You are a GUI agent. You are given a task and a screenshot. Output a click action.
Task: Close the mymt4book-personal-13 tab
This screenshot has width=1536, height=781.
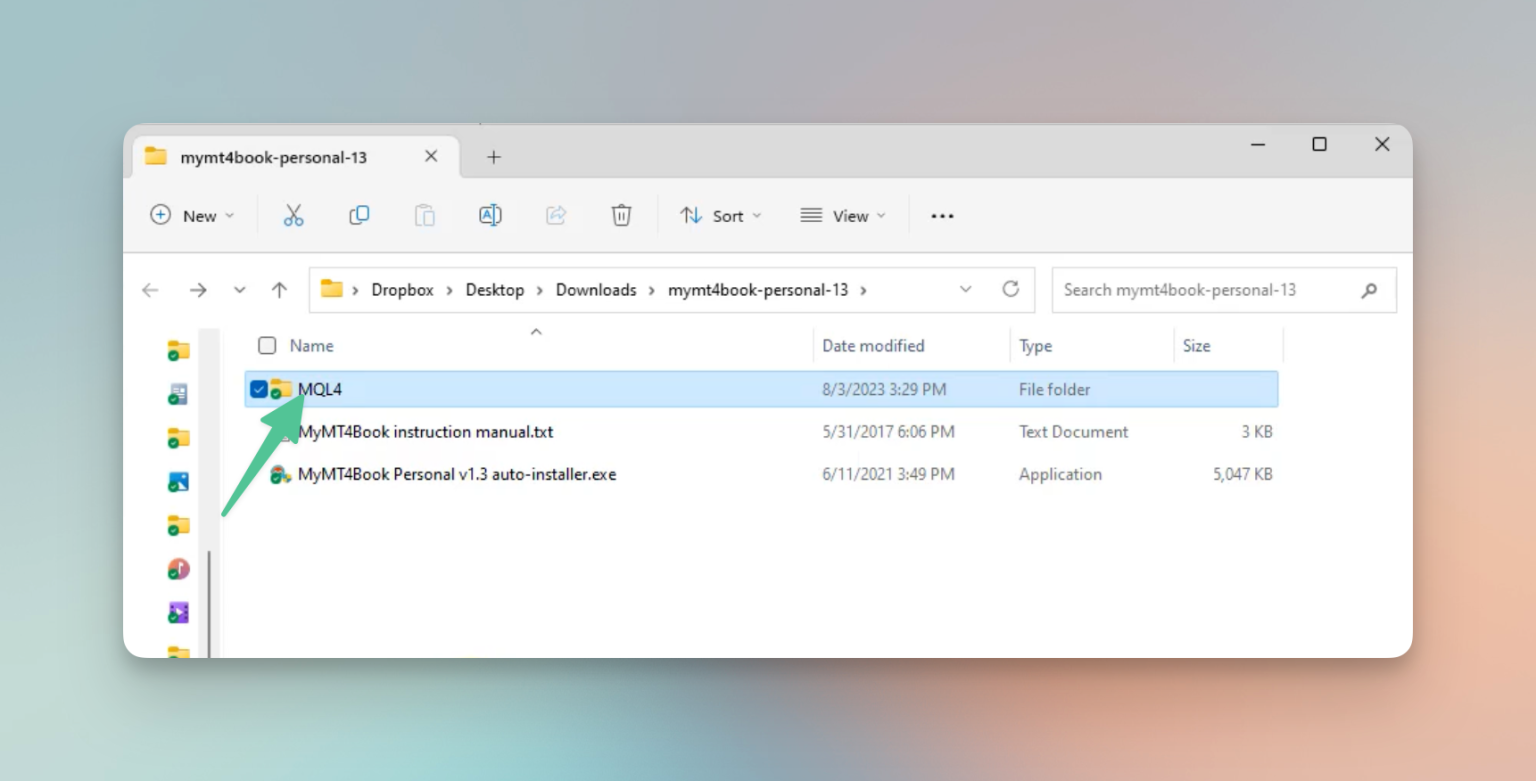pyautogui.click(x=431, y=156)
